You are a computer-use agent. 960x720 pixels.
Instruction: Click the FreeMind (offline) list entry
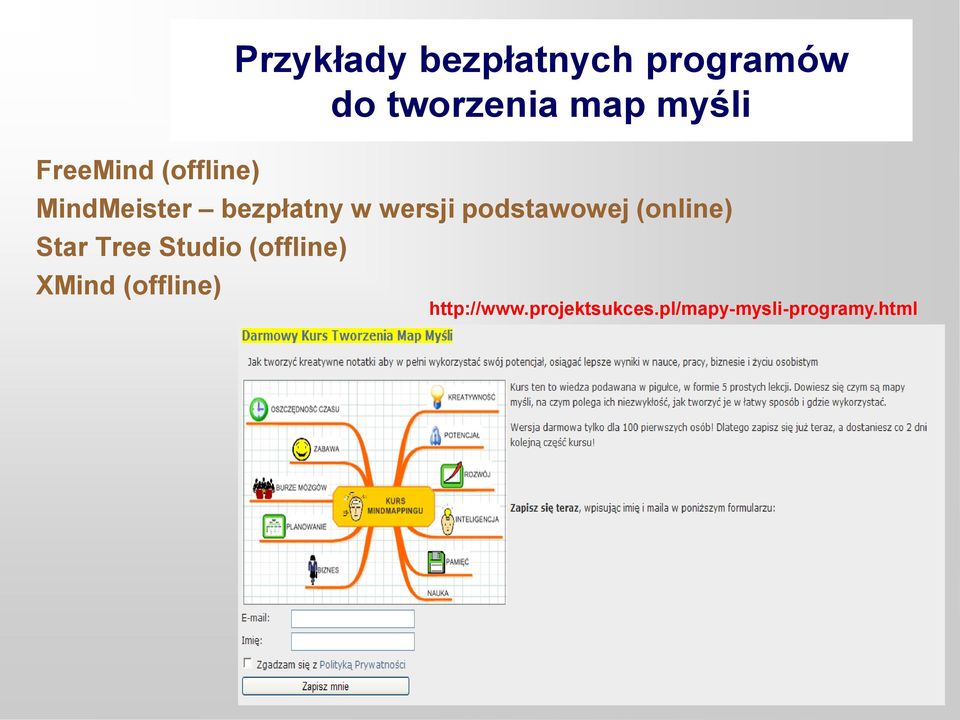[x=148, y=170]
